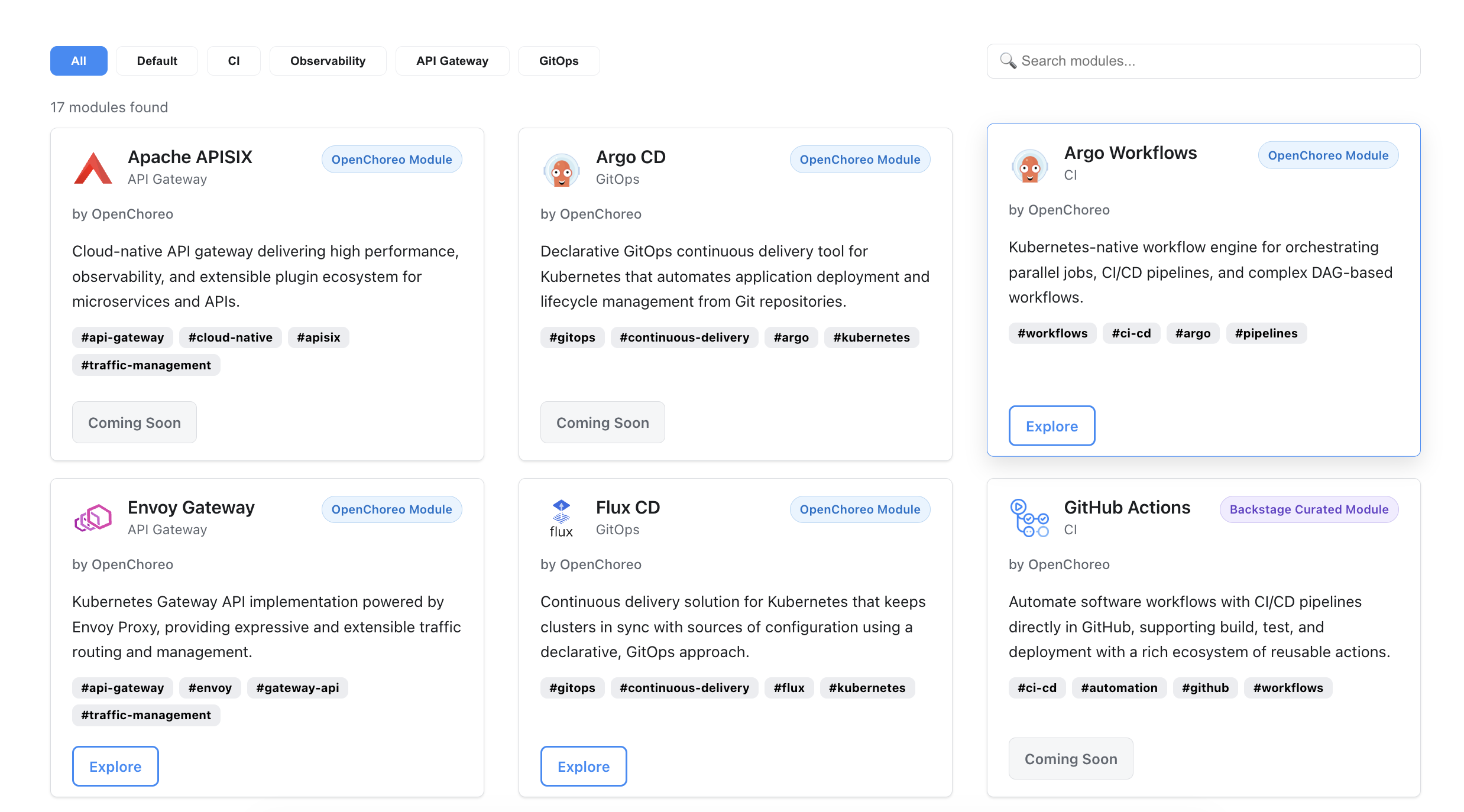The image size is (1464, 812).
Task: Explore the Argo Workflows module
Action: point(1051,426)
